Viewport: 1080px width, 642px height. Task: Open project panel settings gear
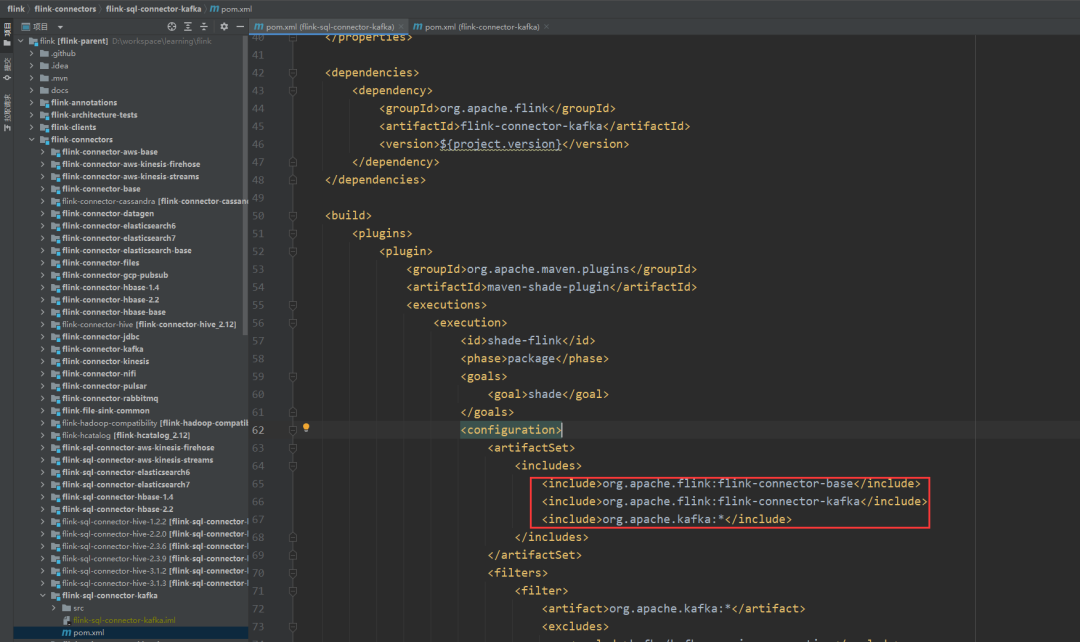click(x=224, y=26)
